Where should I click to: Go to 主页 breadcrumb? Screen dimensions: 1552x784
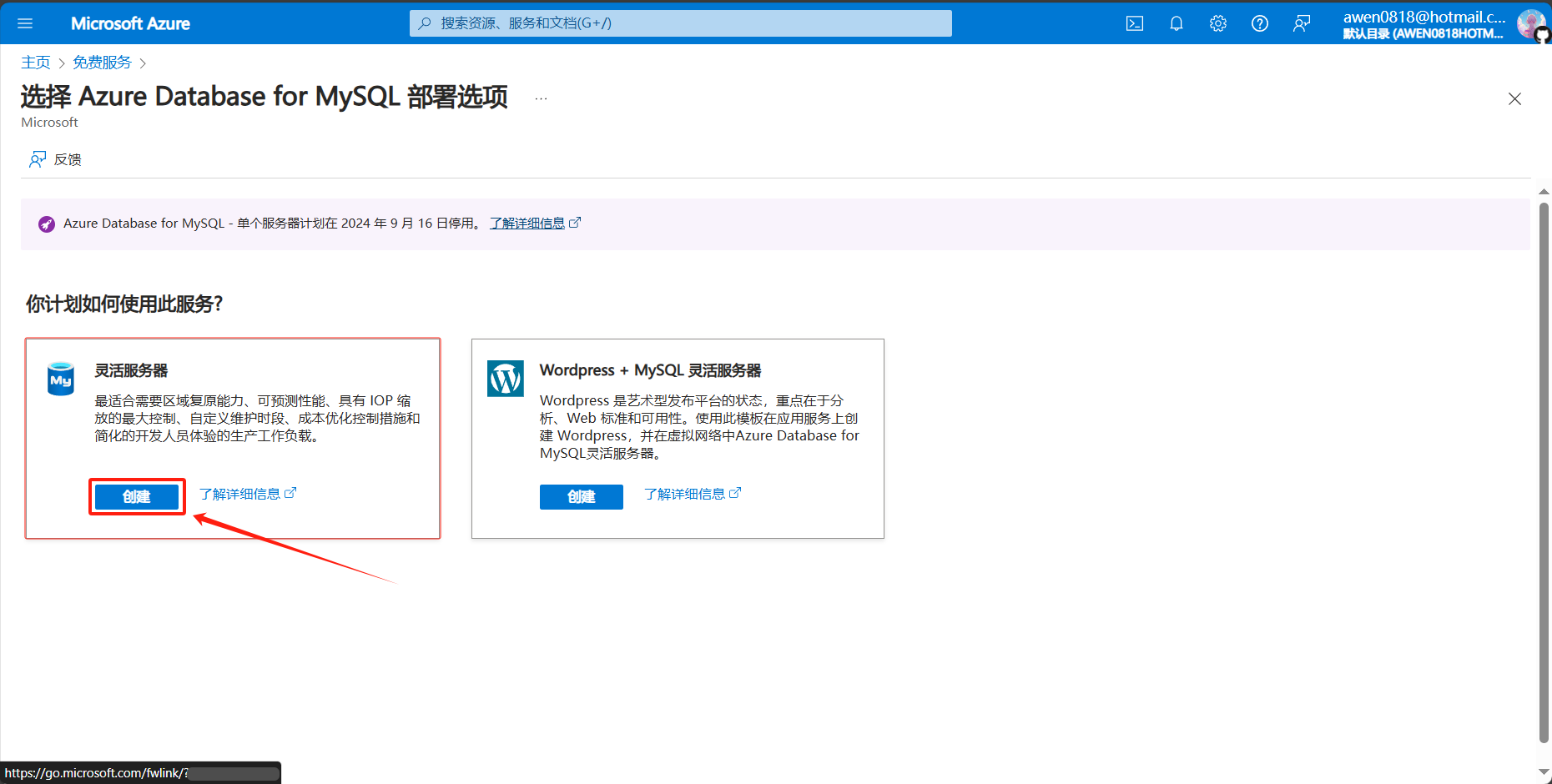pyautogui.click(x=36, y=63)
